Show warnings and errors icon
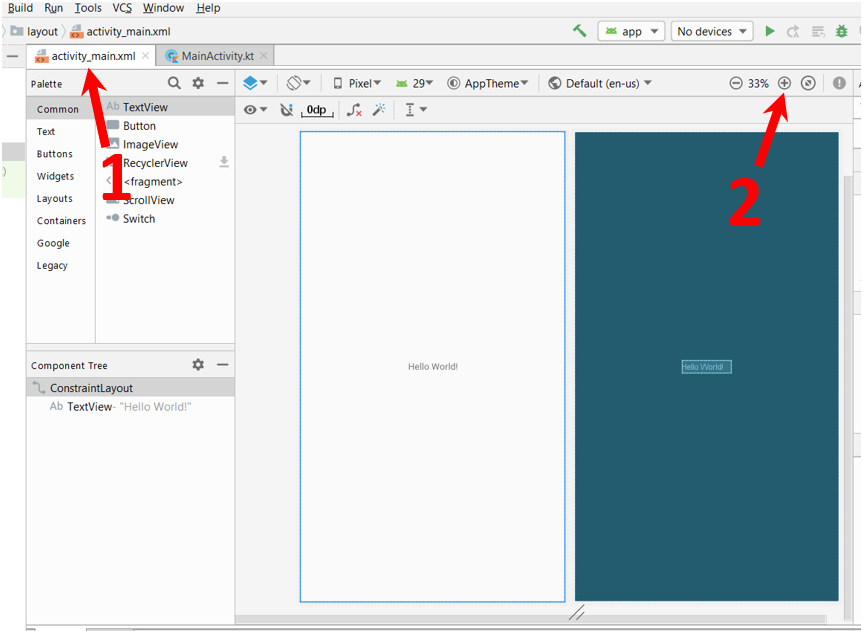Screen dimensions: 863x631 pos(839,83)
